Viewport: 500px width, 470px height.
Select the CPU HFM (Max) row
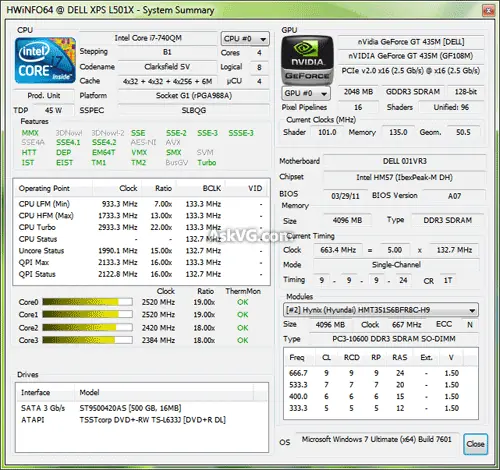pos(141,216)
